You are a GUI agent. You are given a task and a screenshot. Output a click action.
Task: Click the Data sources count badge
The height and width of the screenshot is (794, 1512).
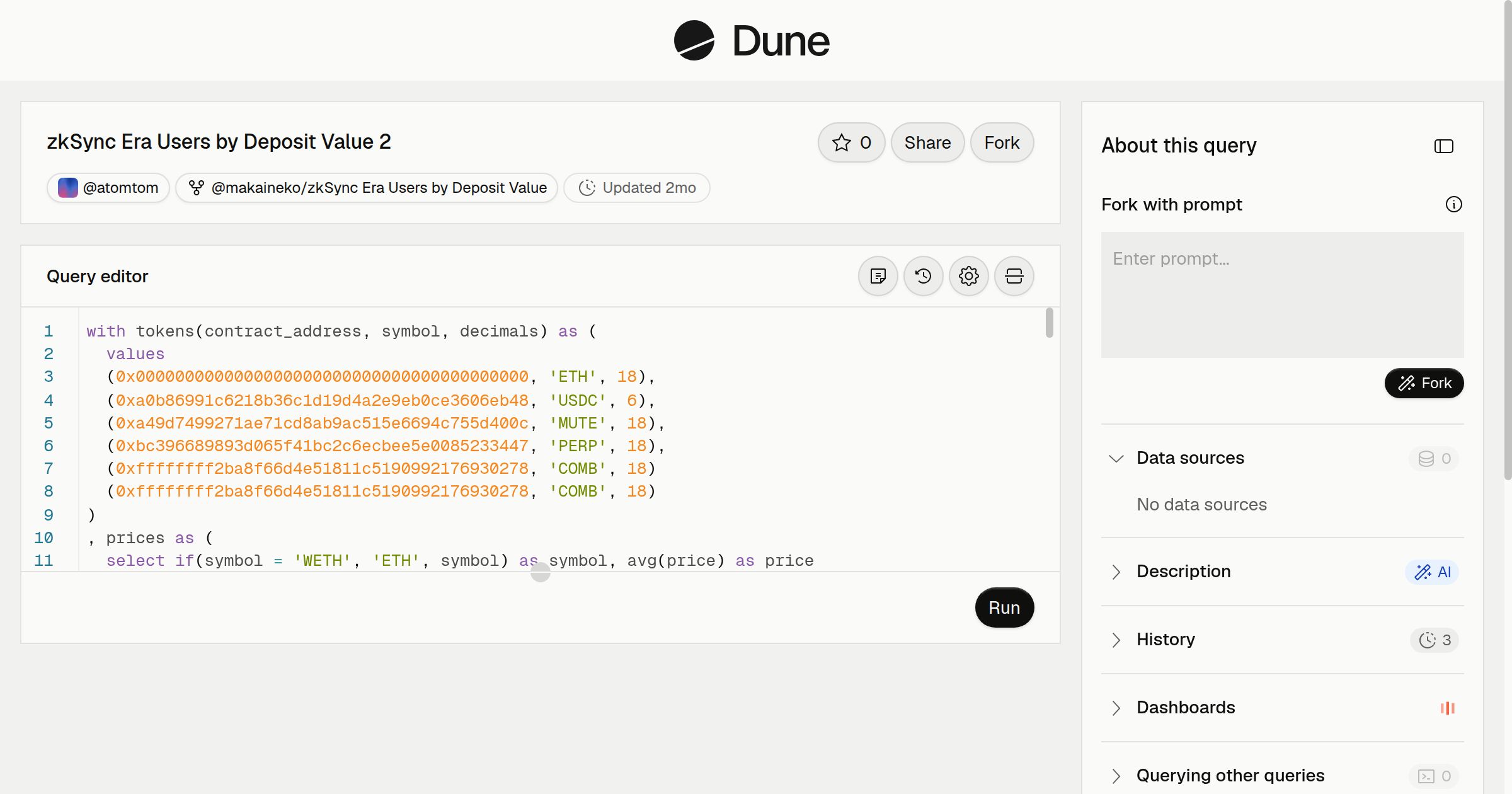[1435, 459]
